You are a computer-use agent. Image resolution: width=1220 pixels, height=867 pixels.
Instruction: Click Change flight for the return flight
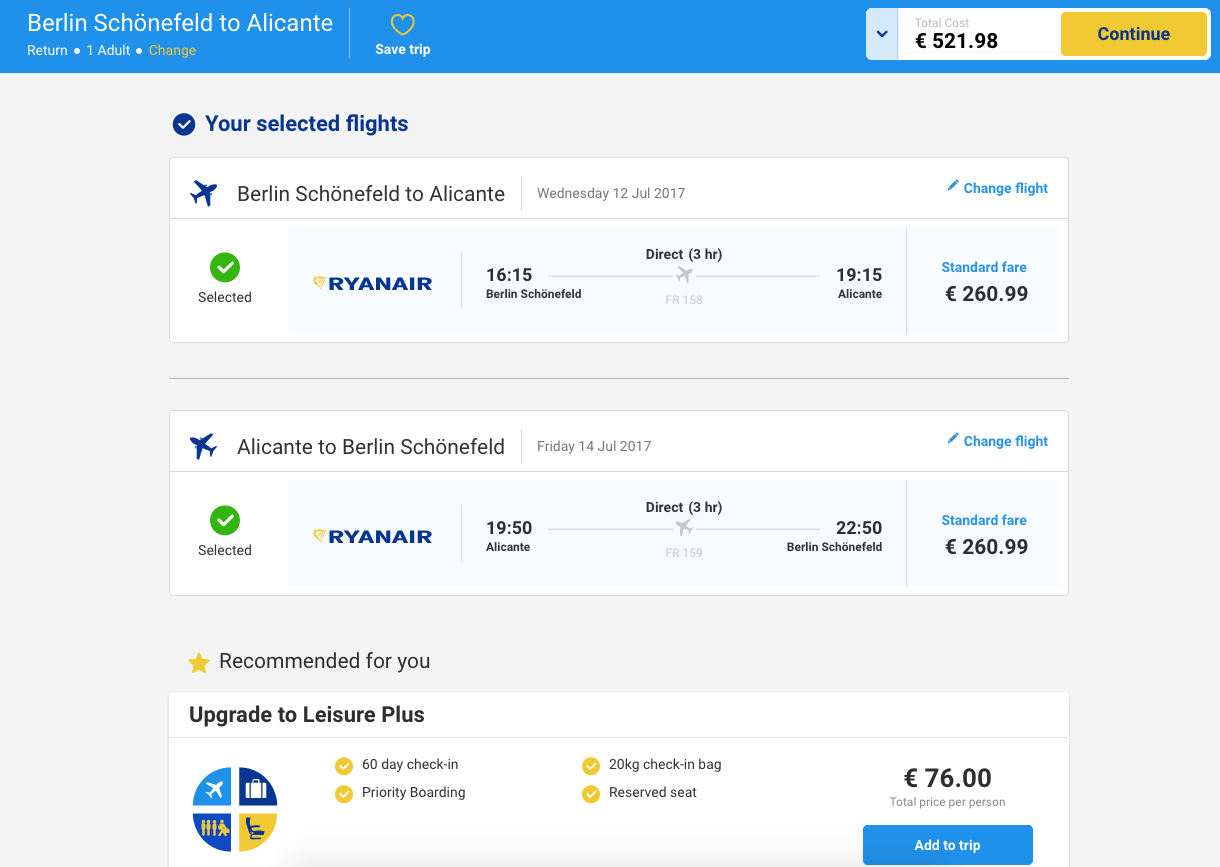(x=997, y=441)
